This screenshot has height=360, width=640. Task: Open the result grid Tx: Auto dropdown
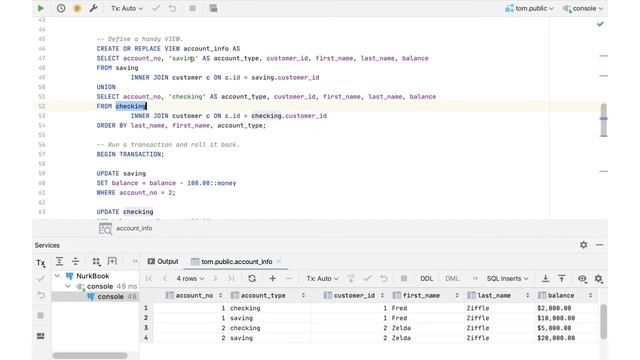(322, 278)
